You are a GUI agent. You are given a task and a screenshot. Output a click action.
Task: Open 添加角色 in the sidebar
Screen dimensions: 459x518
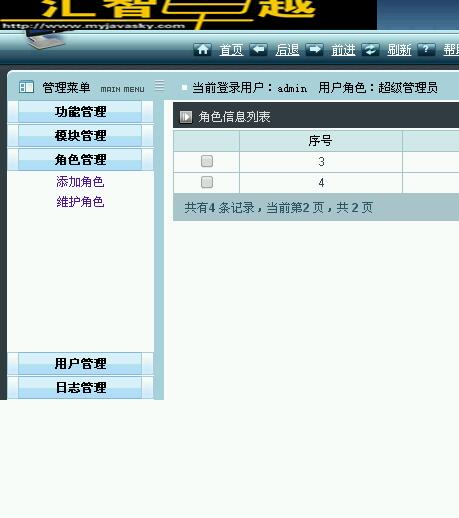pyautogui.click(x=80, y=182)
